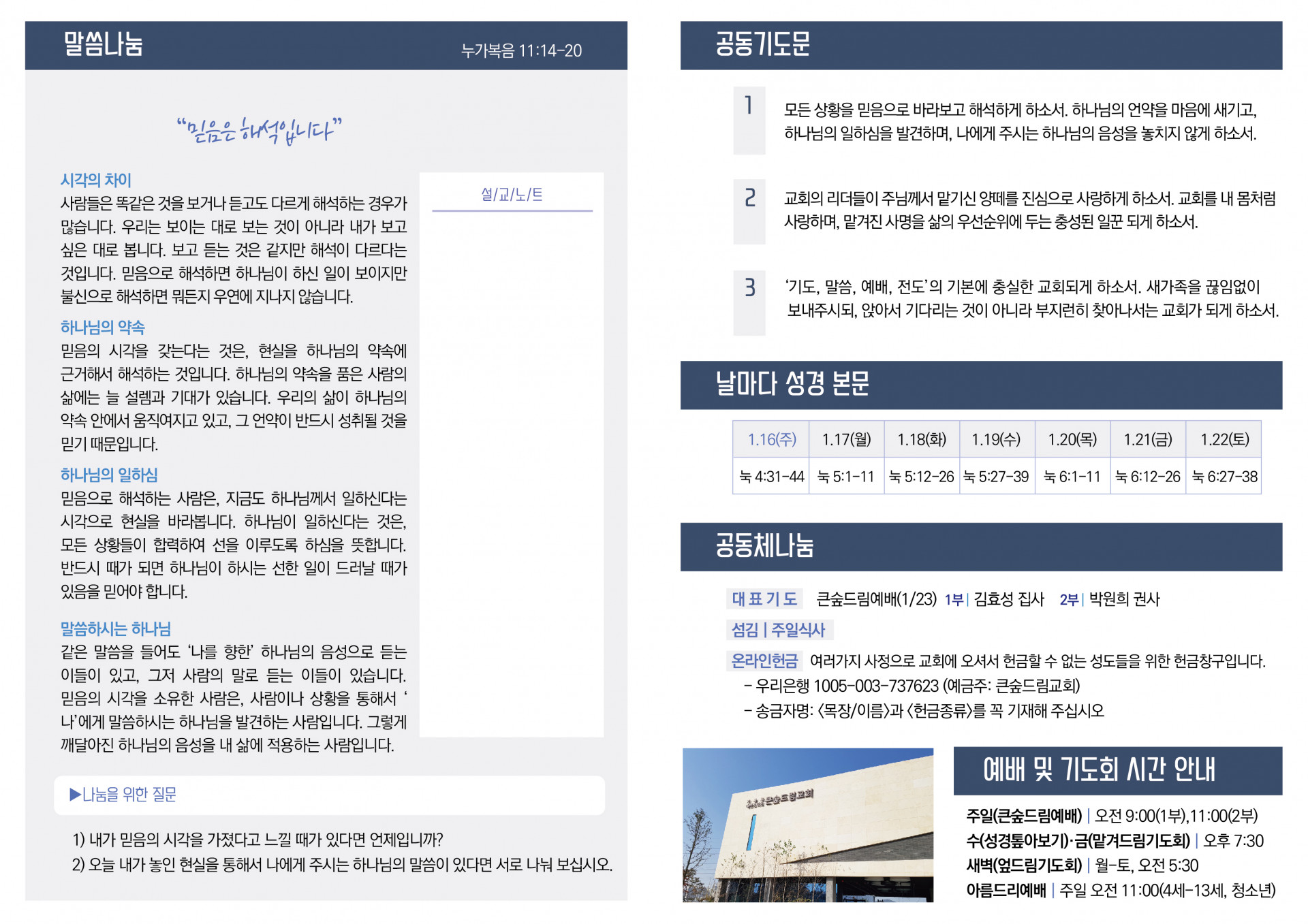1308x924 pixels.
Task: Click the 대표기도 label
Action: [x=764, y=599]
